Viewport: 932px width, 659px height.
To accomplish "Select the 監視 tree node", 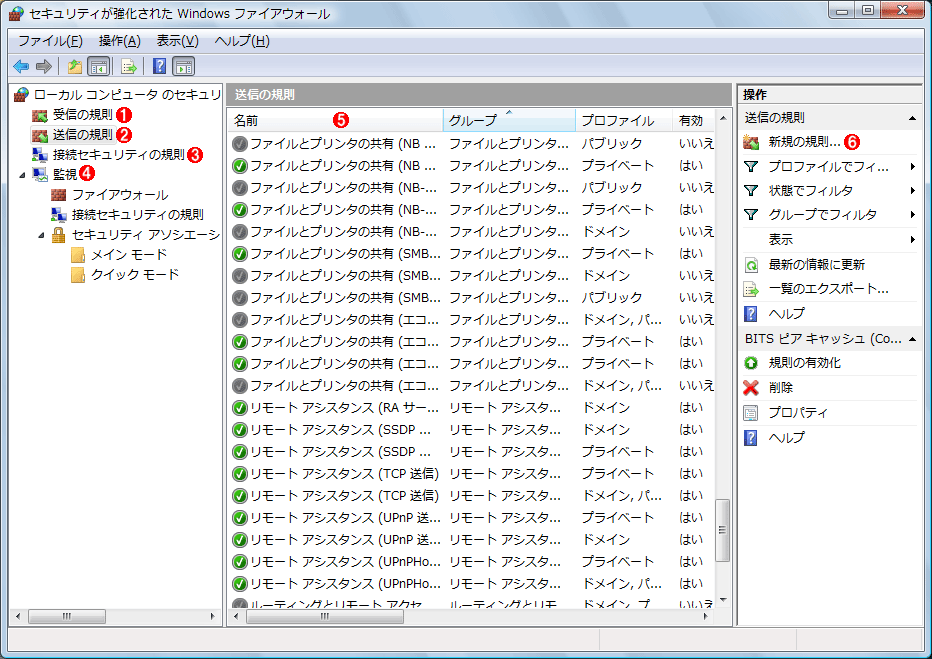I will (65, 174).
